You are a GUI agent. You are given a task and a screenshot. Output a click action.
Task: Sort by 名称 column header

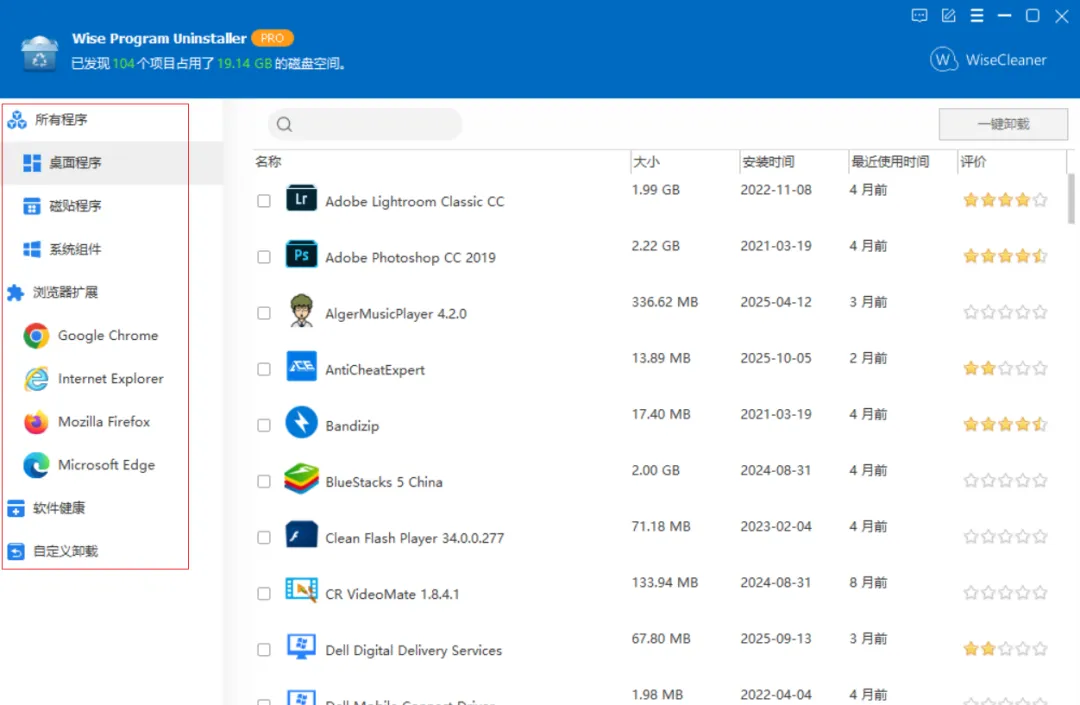click(268, 162)
